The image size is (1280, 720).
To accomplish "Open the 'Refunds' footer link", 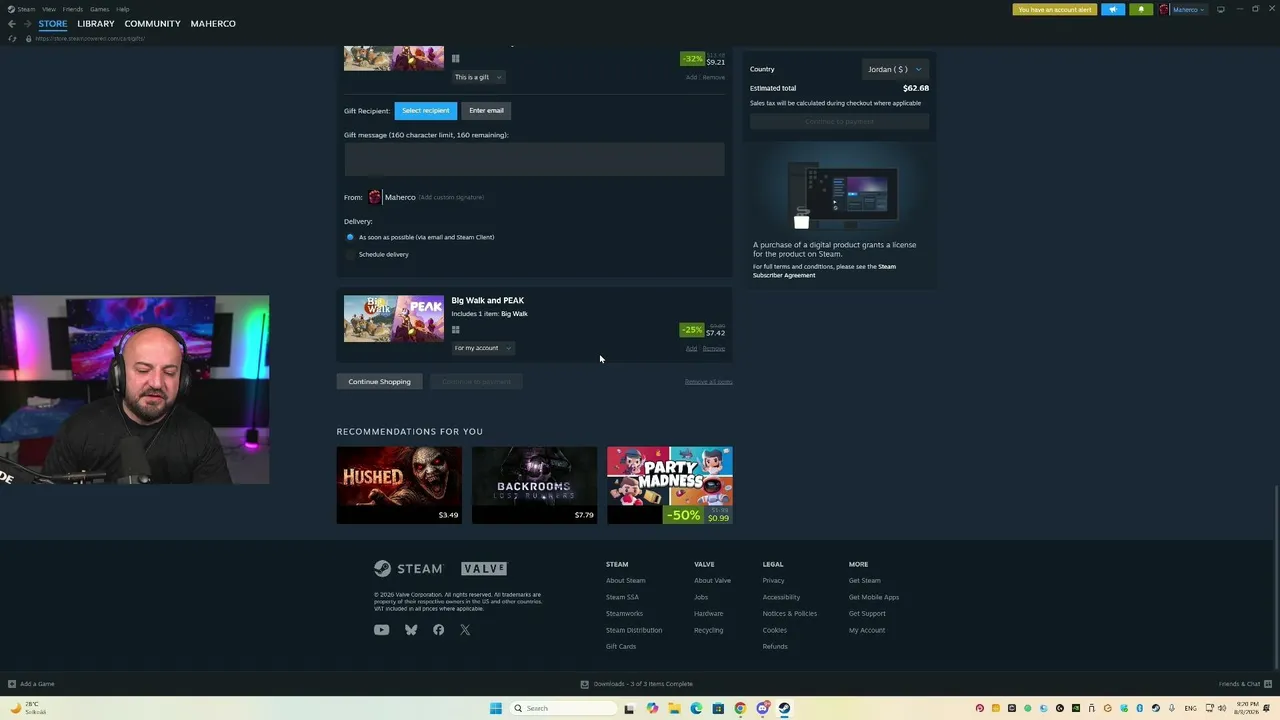I will pos(775,647).
